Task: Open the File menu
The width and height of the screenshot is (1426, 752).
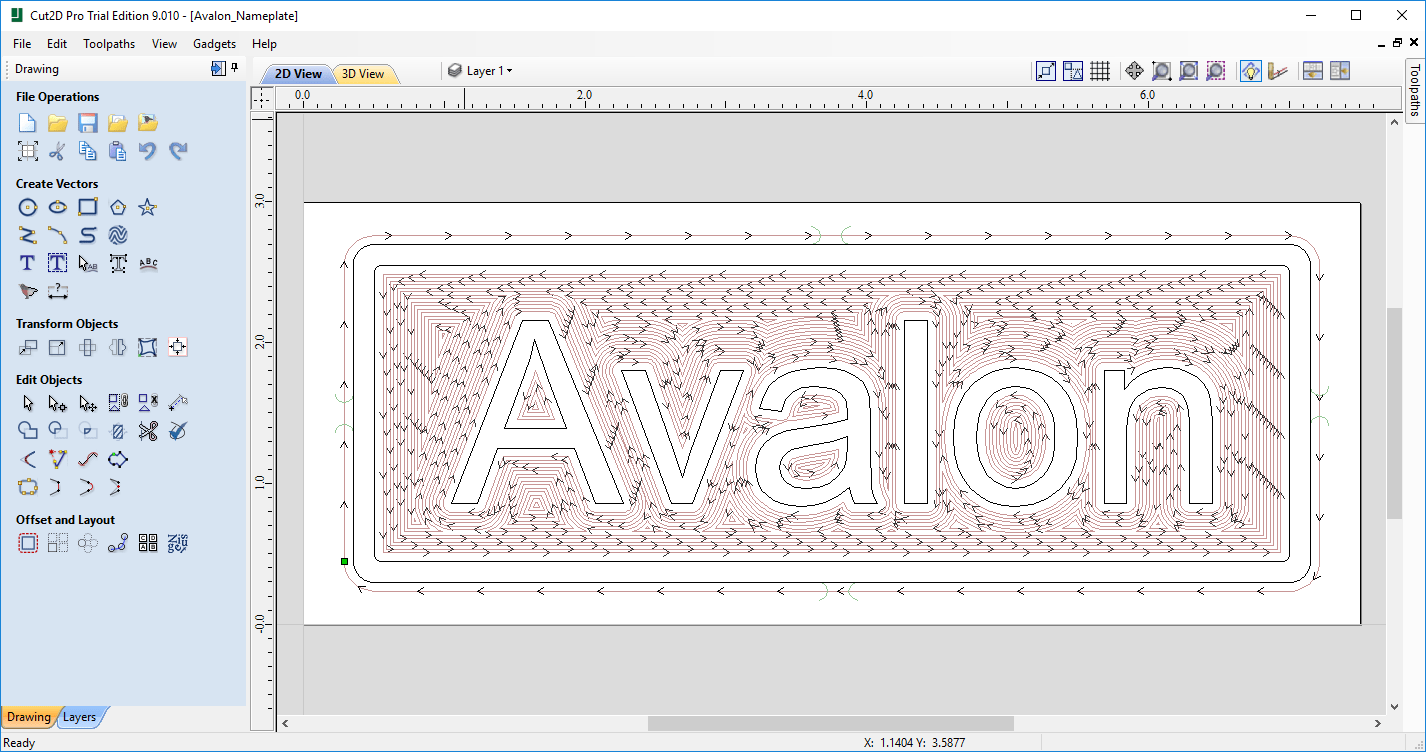Action: coord(22,44)
